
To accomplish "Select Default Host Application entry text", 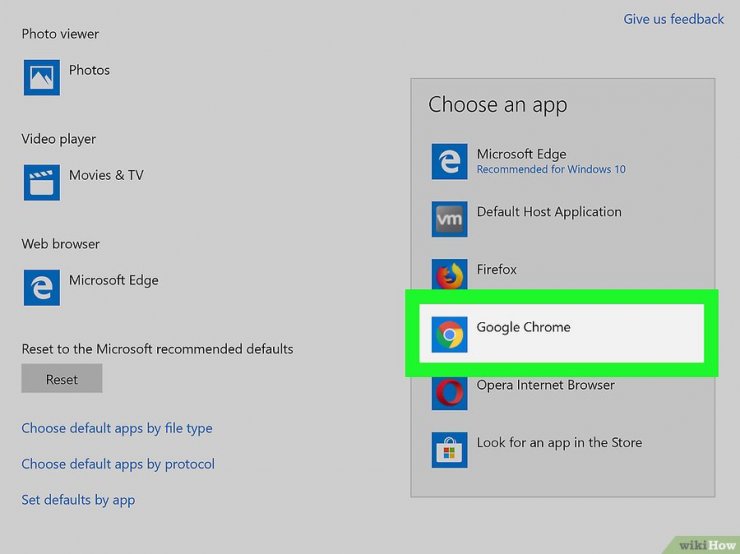I will pos(549,212).
